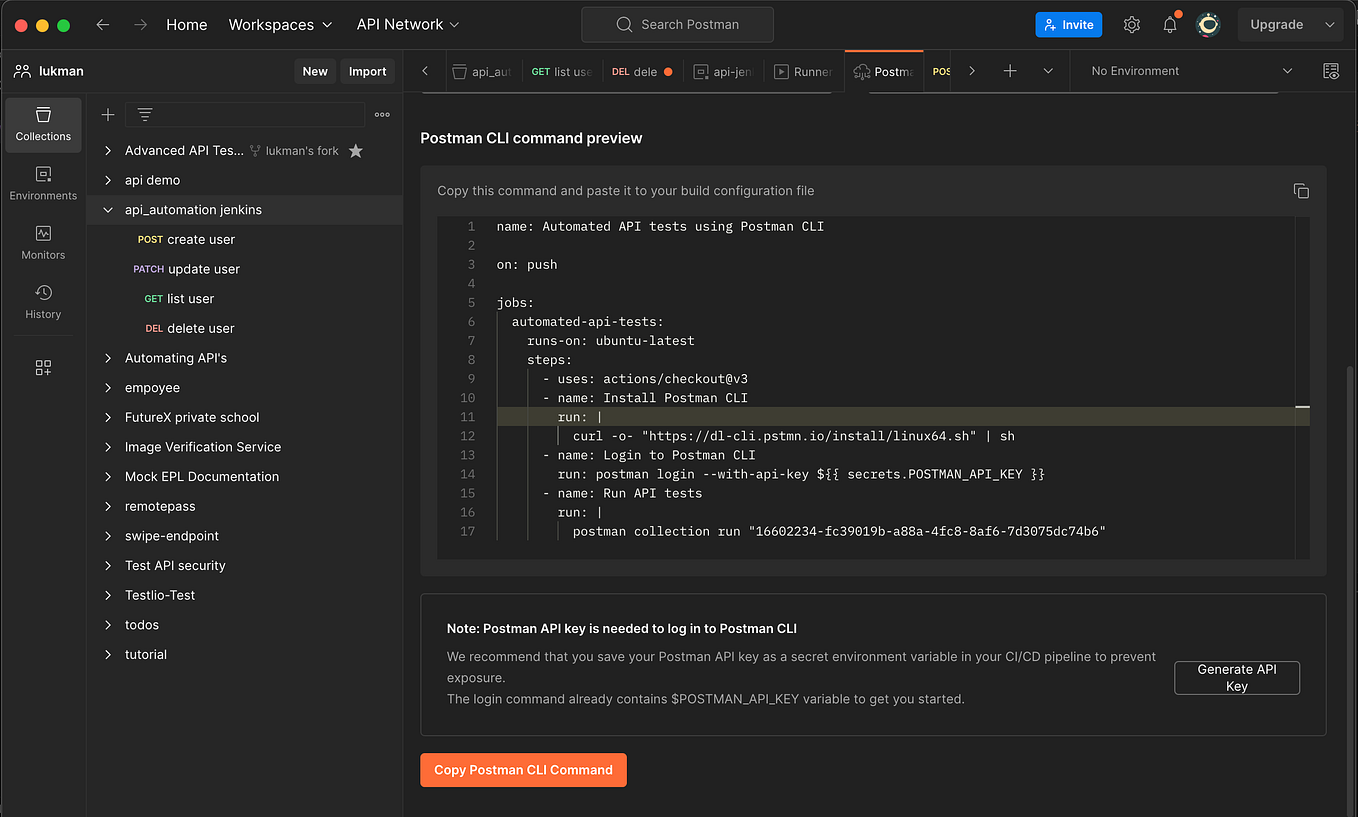Click Copy Postman CLI Command button
This screenshot has height=817, width=1358.
[x=523, y=770]
